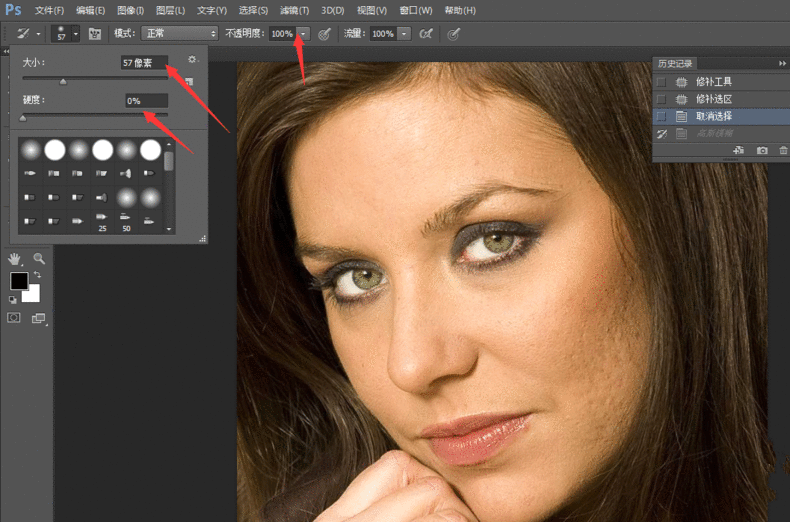Open brush preset picker gear menu
Image resolution: width=790 pixels, height=522 pixels.
pos(192,61)
